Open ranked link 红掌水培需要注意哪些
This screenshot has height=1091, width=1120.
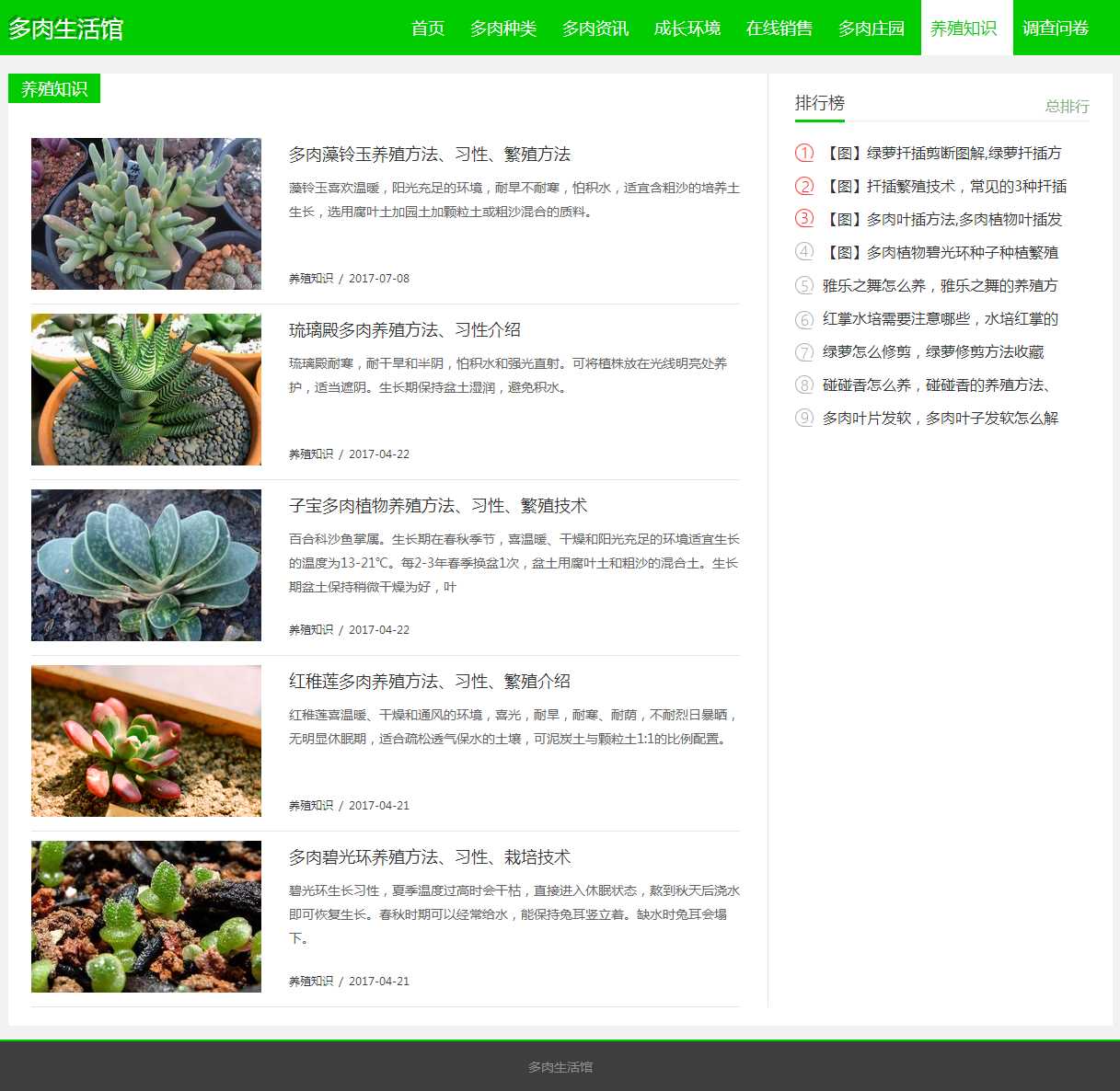click(940, 319)
